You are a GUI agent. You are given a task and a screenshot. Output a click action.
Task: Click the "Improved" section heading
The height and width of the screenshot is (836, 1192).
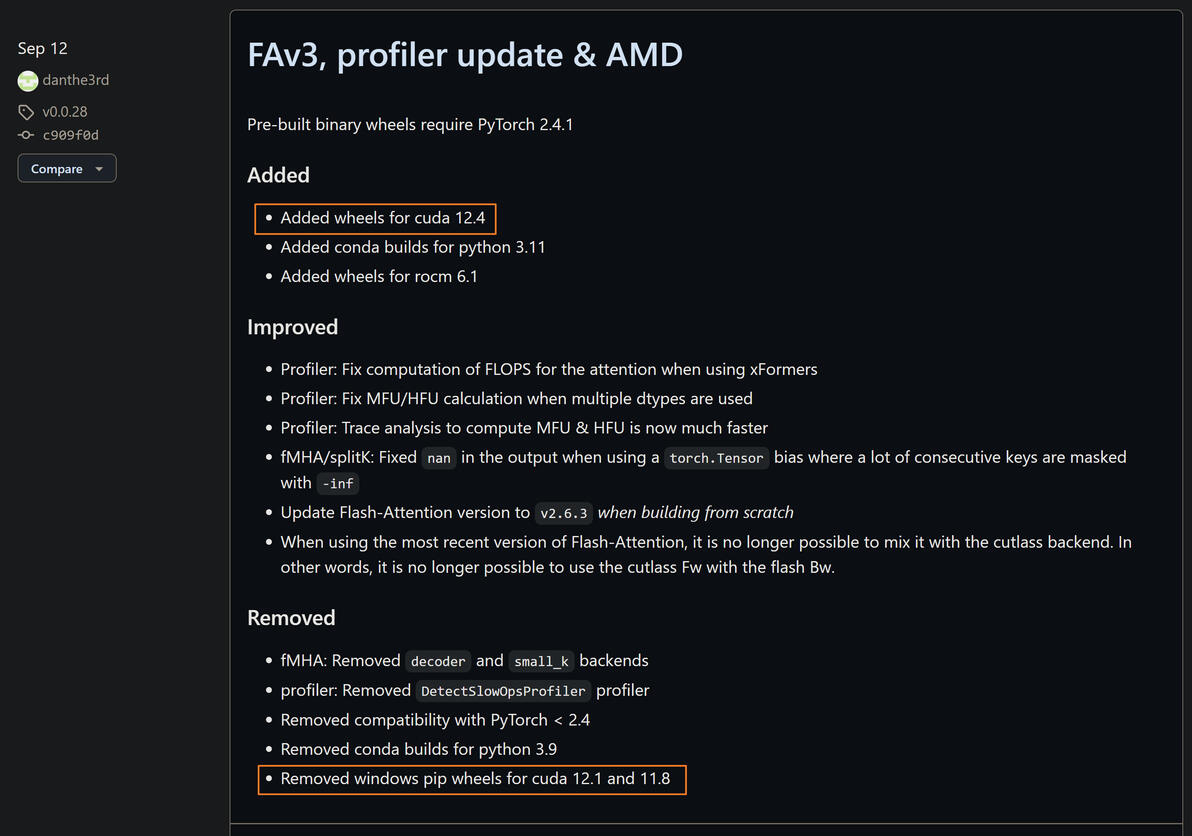pos(292,327)
